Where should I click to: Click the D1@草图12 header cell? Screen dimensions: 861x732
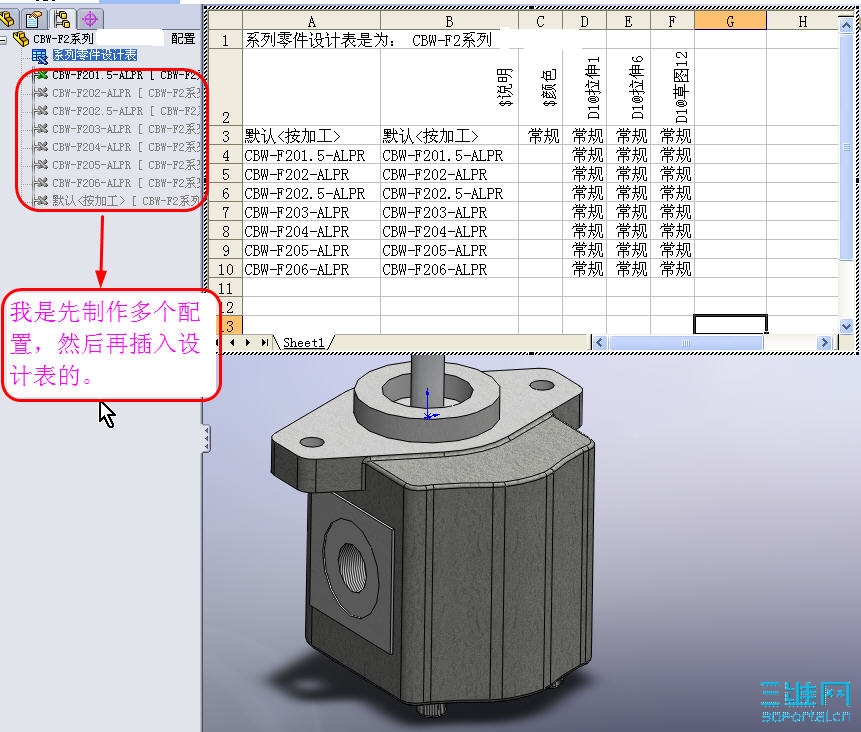pos(672,88)
